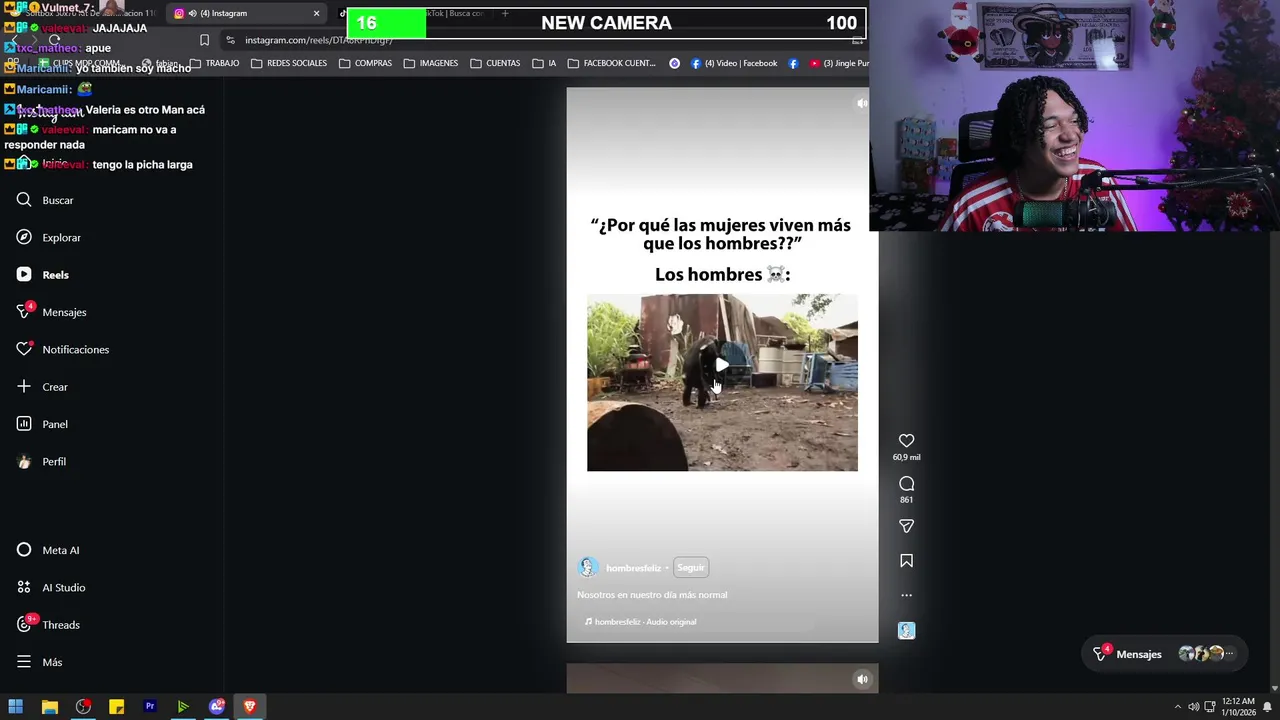The height and width of the screenshot is (720, 1280).
Task: Open AI Studio
Action: (50, 587)
